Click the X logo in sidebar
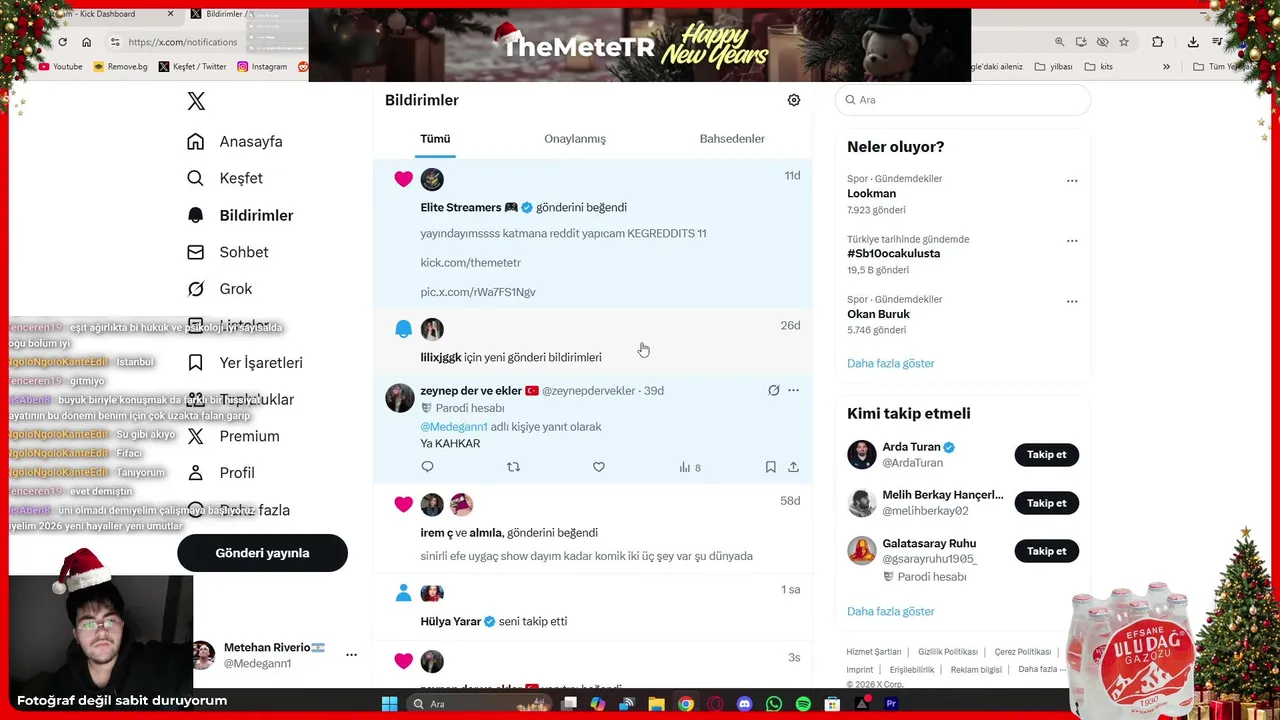Viewport: 1280px width, 720px height. pyautogui.click(x=196, y=101)
